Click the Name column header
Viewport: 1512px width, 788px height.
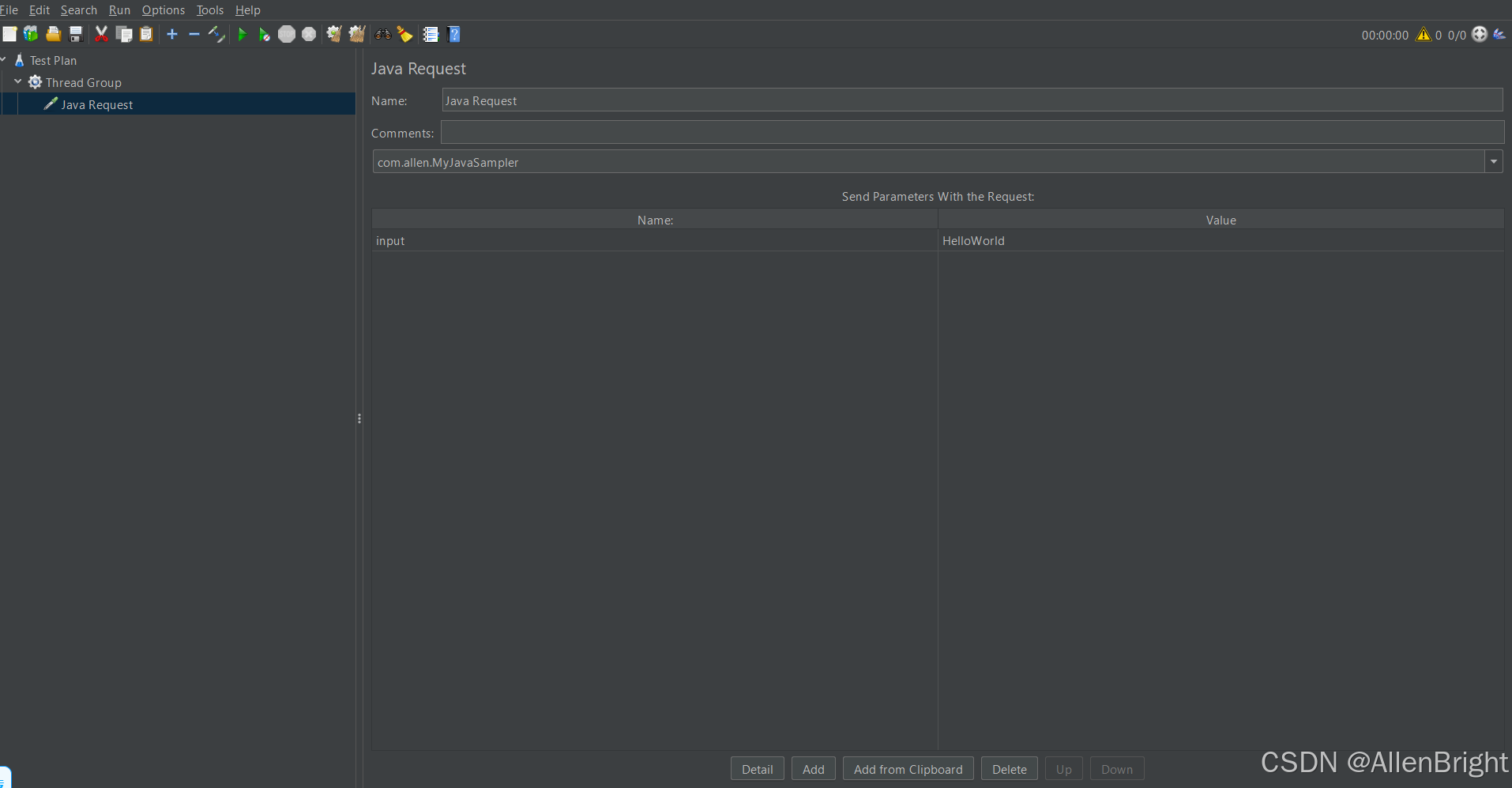coord(655,220)
